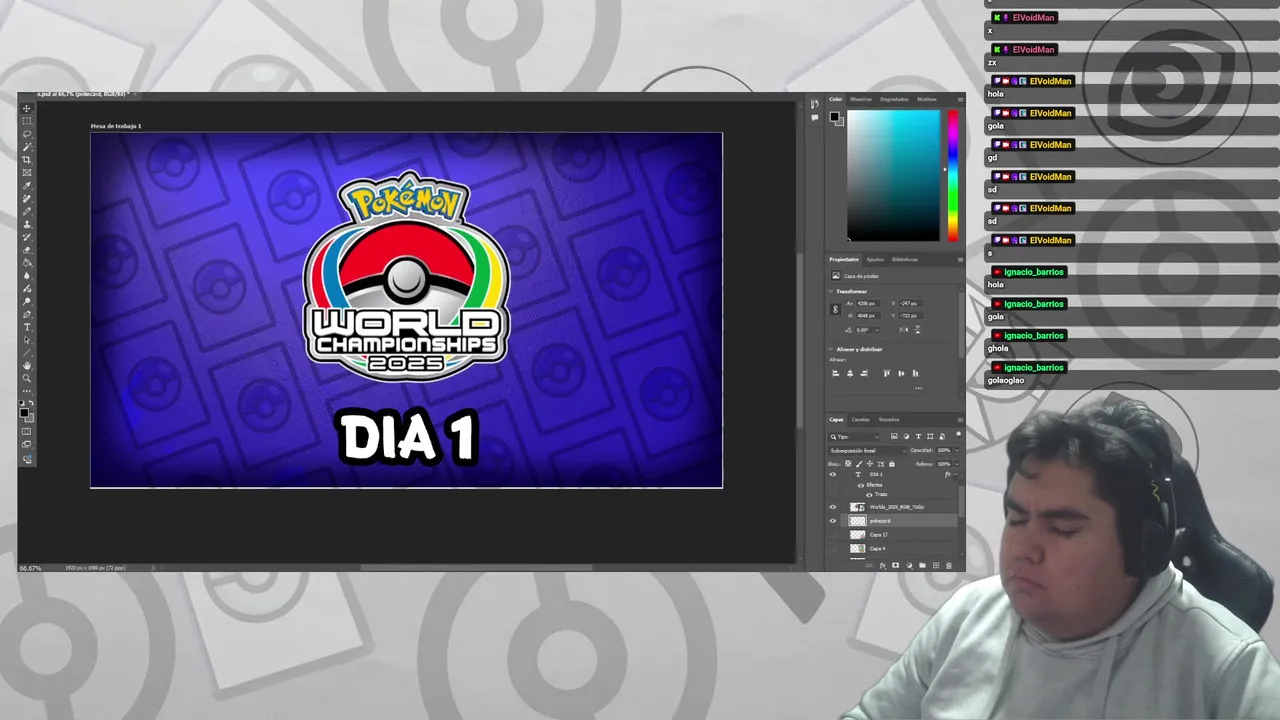
Task: Click the link width and height button
Action: click(835, 309)
